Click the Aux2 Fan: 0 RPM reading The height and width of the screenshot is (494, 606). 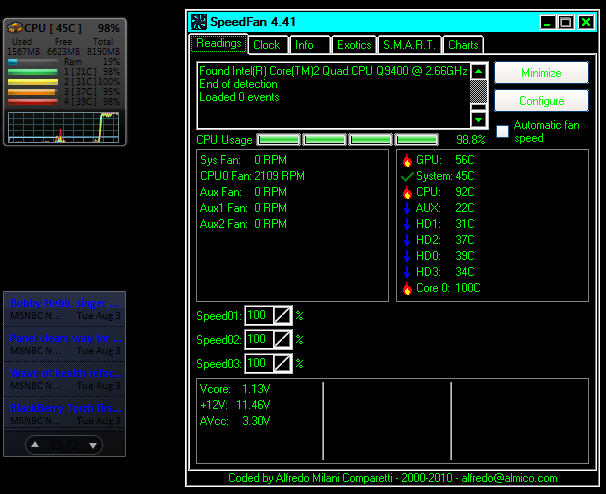click(x=243, y=224)
